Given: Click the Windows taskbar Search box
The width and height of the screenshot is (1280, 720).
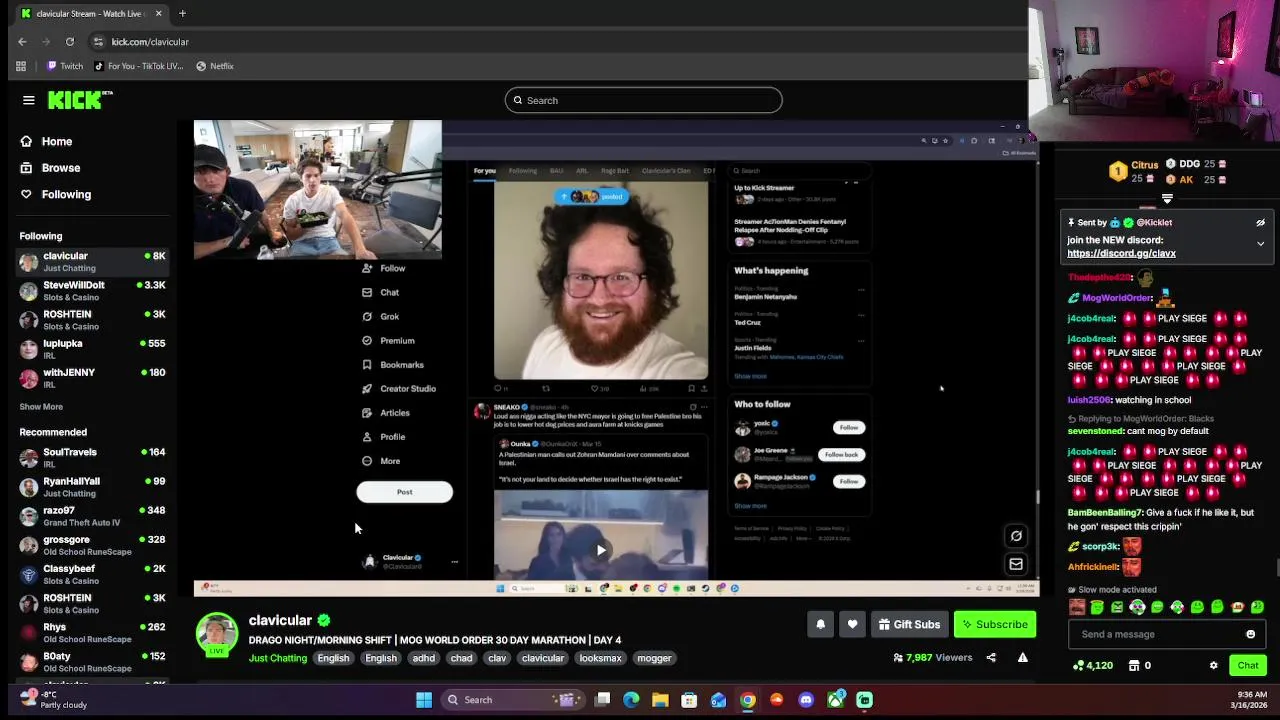Looking at the screenshot, I should coord(514,700).
